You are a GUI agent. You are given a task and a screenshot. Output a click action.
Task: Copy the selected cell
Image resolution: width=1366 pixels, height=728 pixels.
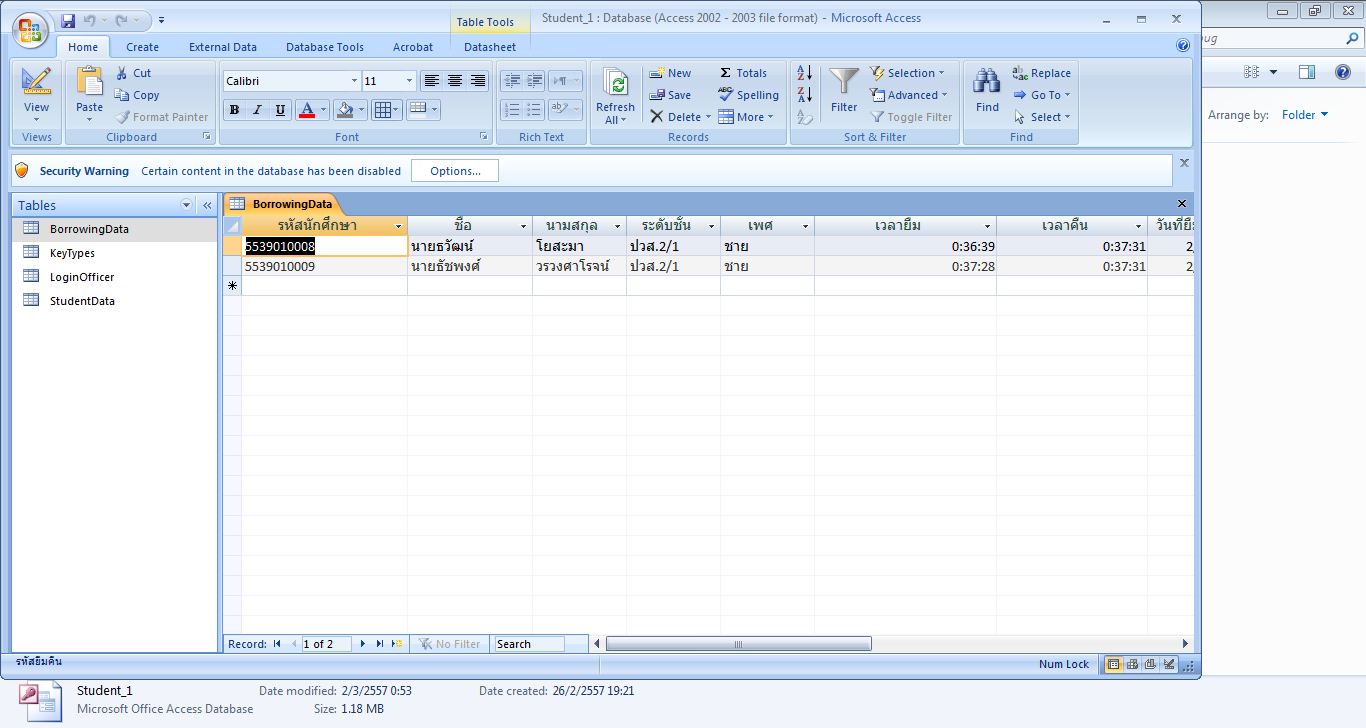click(x=137, y=95)
